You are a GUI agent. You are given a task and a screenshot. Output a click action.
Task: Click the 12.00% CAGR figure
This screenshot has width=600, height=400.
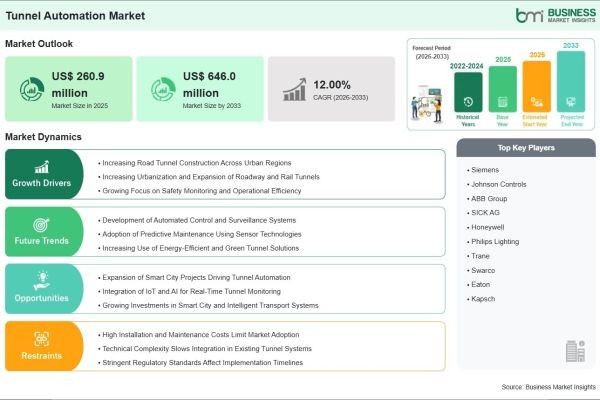(332, 85)
